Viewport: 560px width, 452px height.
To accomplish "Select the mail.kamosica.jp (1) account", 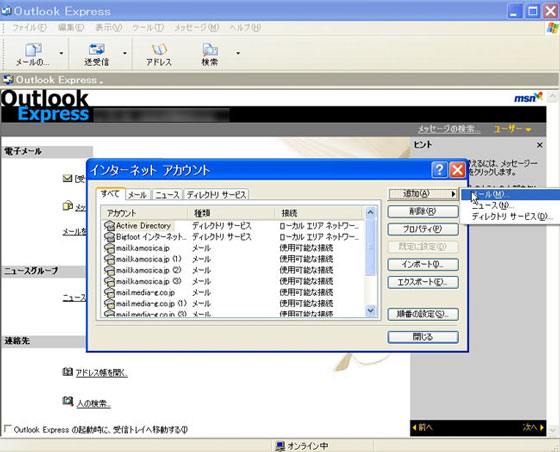I will tap(233, 259).
